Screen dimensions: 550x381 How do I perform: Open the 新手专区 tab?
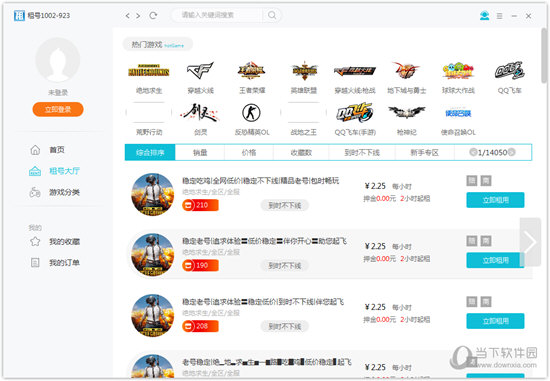(x=425, y=153)
